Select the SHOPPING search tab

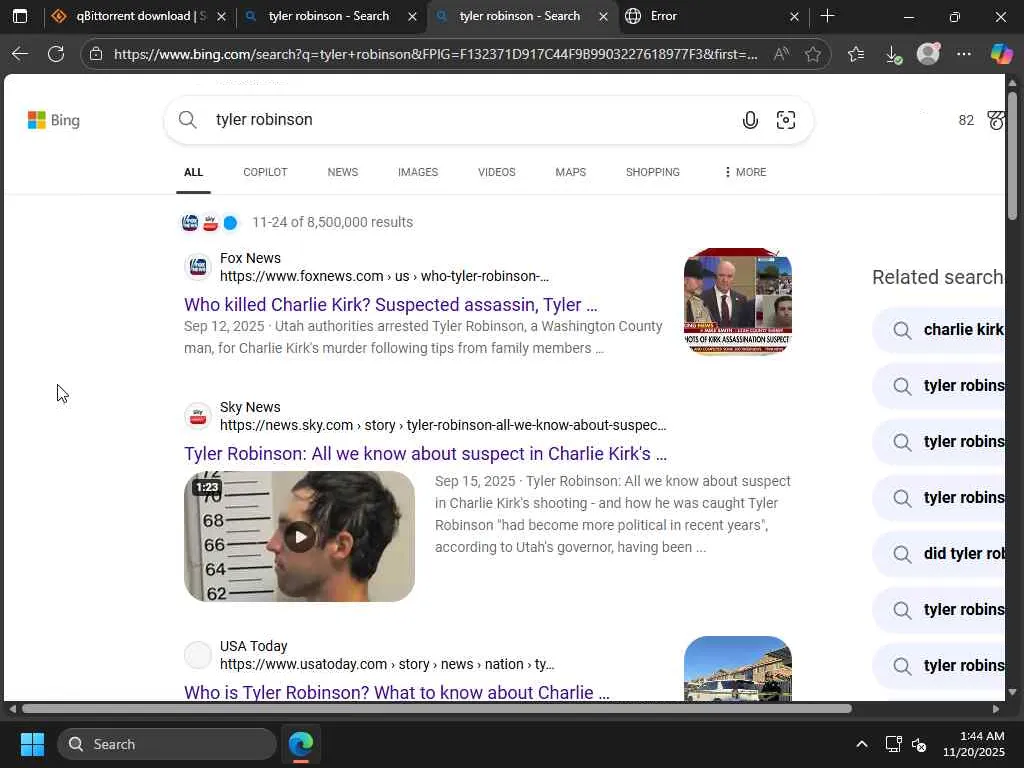pos(652,172)
